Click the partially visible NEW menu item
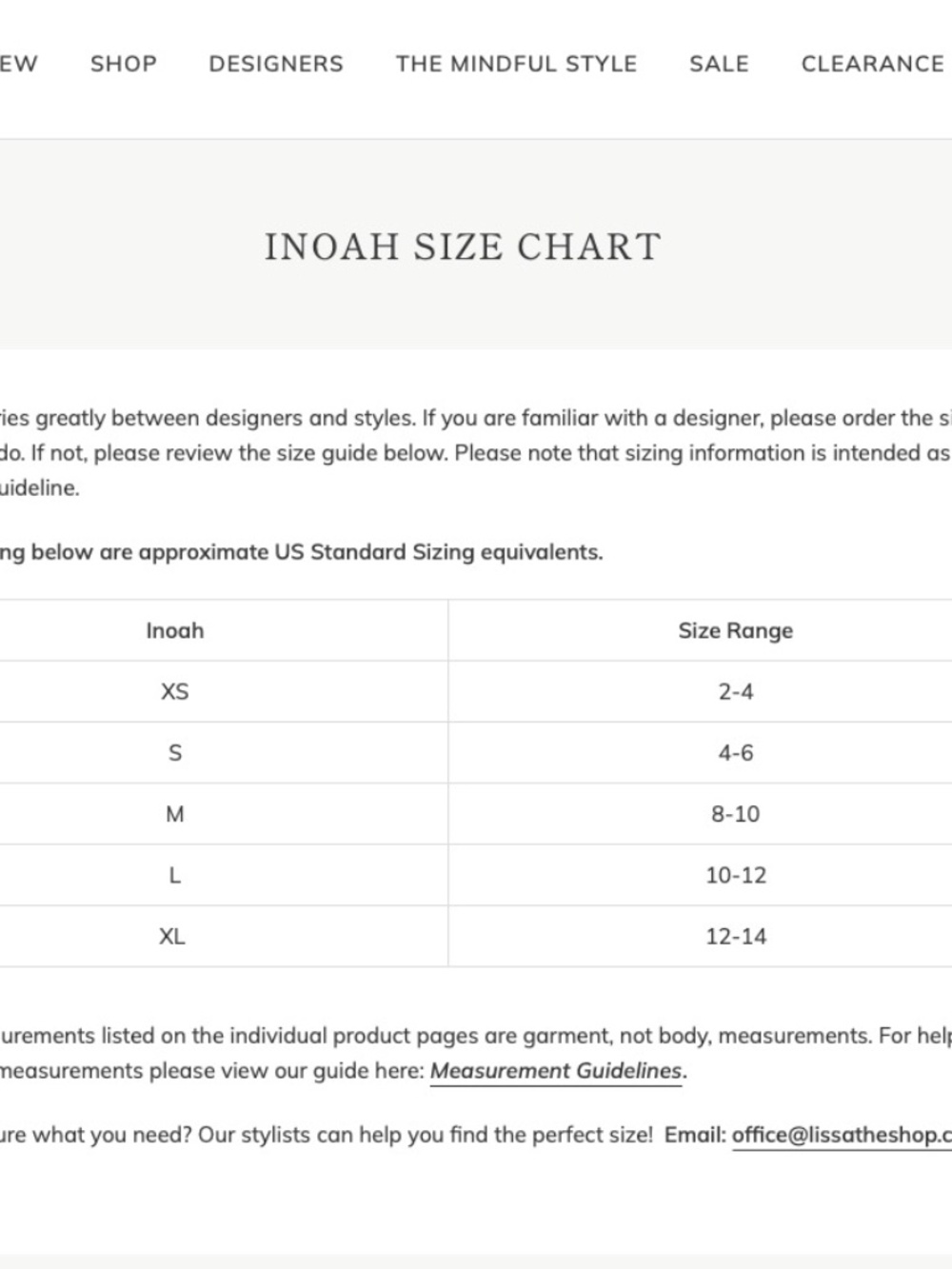This screenshot has height=1269, width=952. (x=18, y=64)
